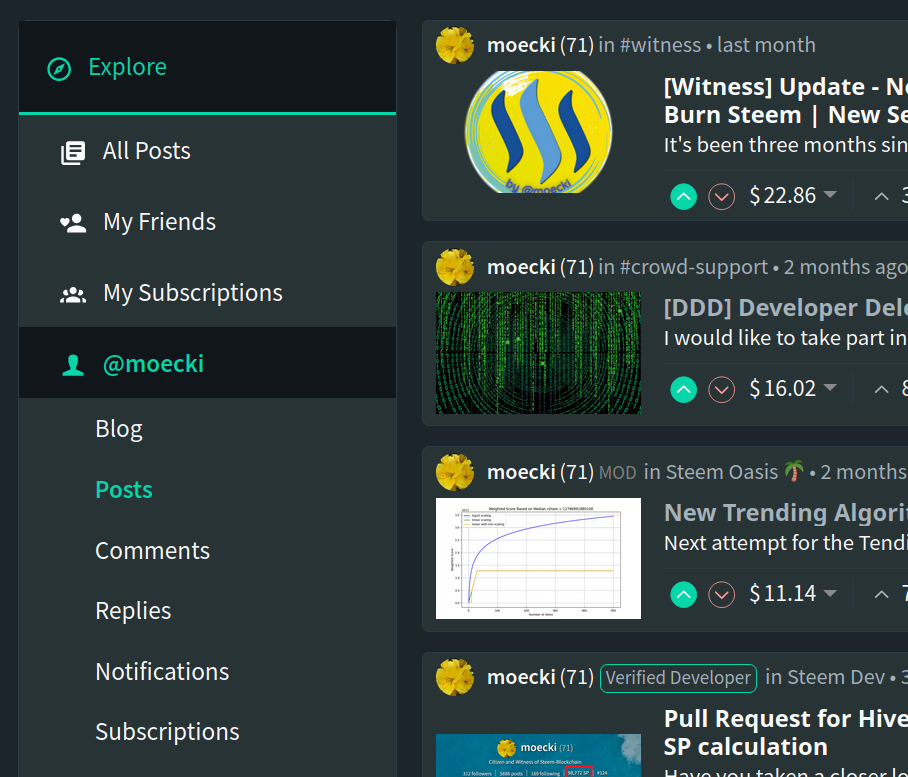
Task: Click the person icon beside @moecki
Action: (x=74, y=365)
